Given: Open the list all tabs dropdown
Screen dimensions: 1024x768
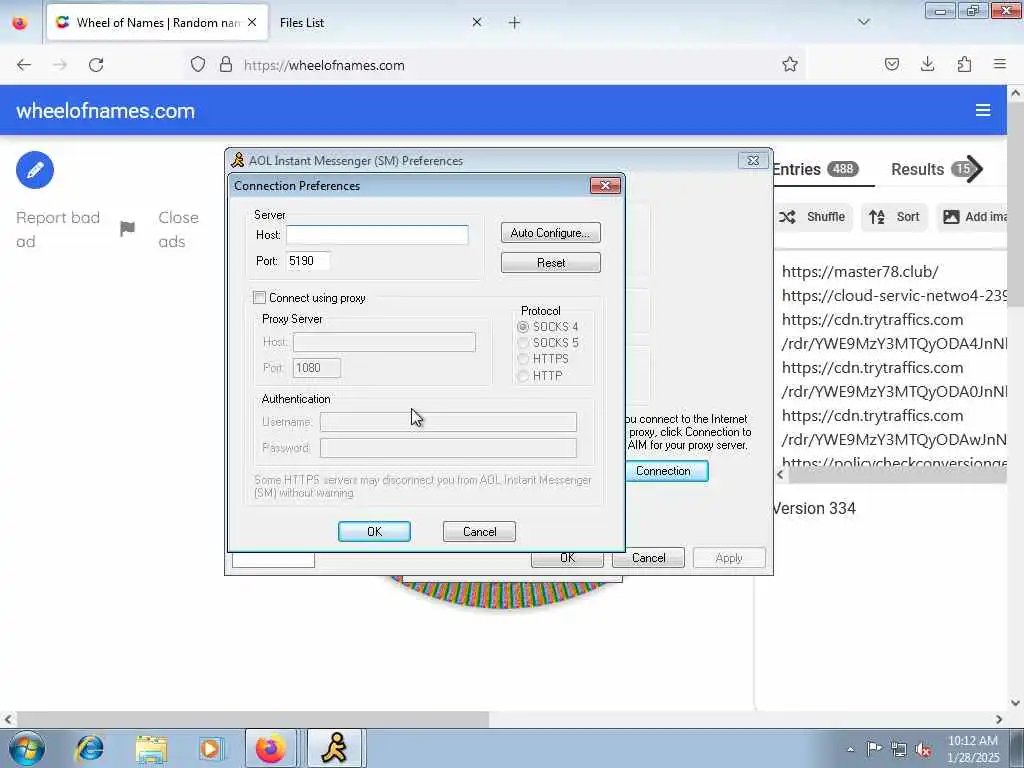Looking at the screenshot, I should [x=864, y=22].
